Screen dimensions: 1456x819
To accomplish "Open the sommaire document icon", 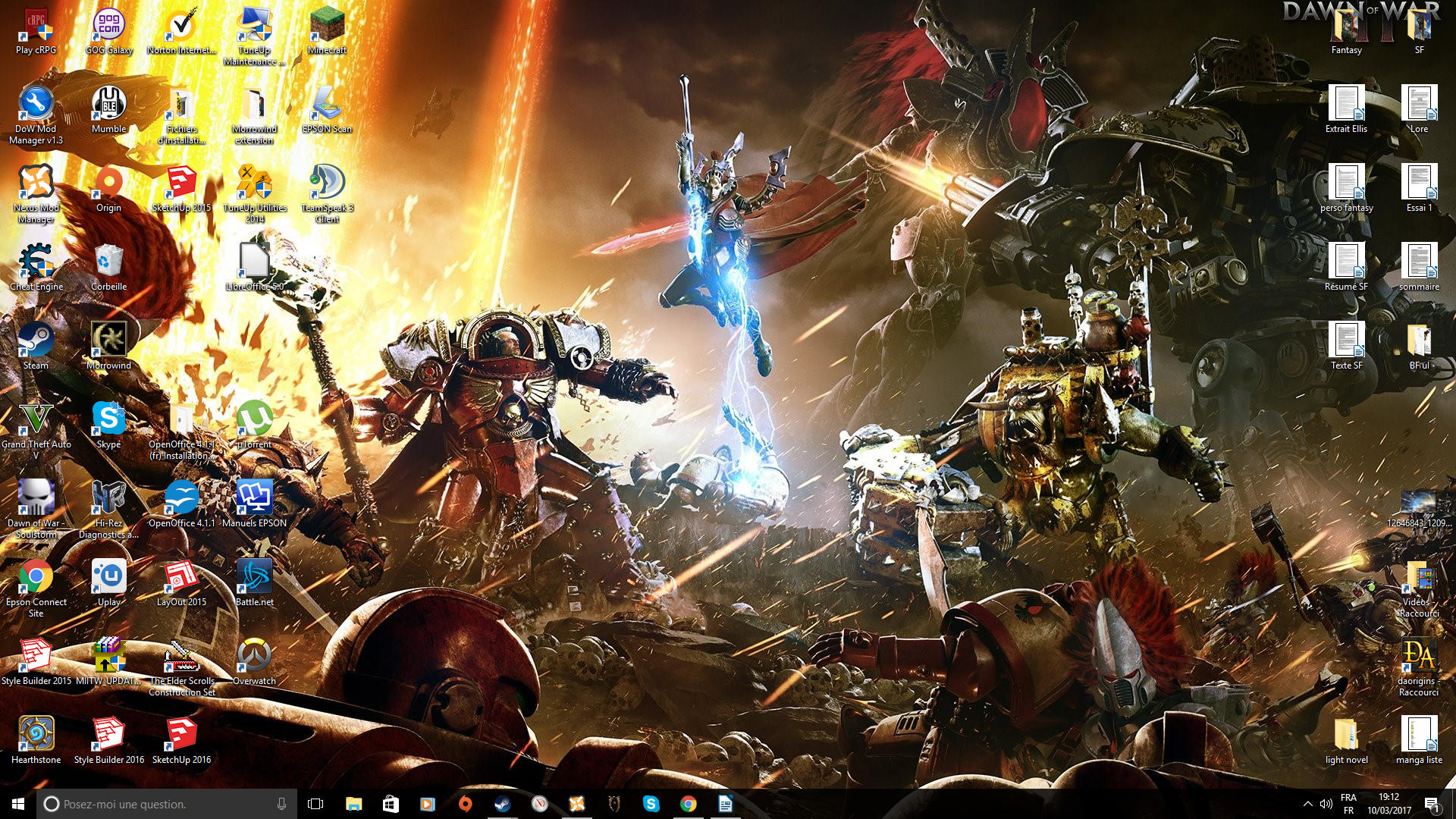I will [1419, 268].
